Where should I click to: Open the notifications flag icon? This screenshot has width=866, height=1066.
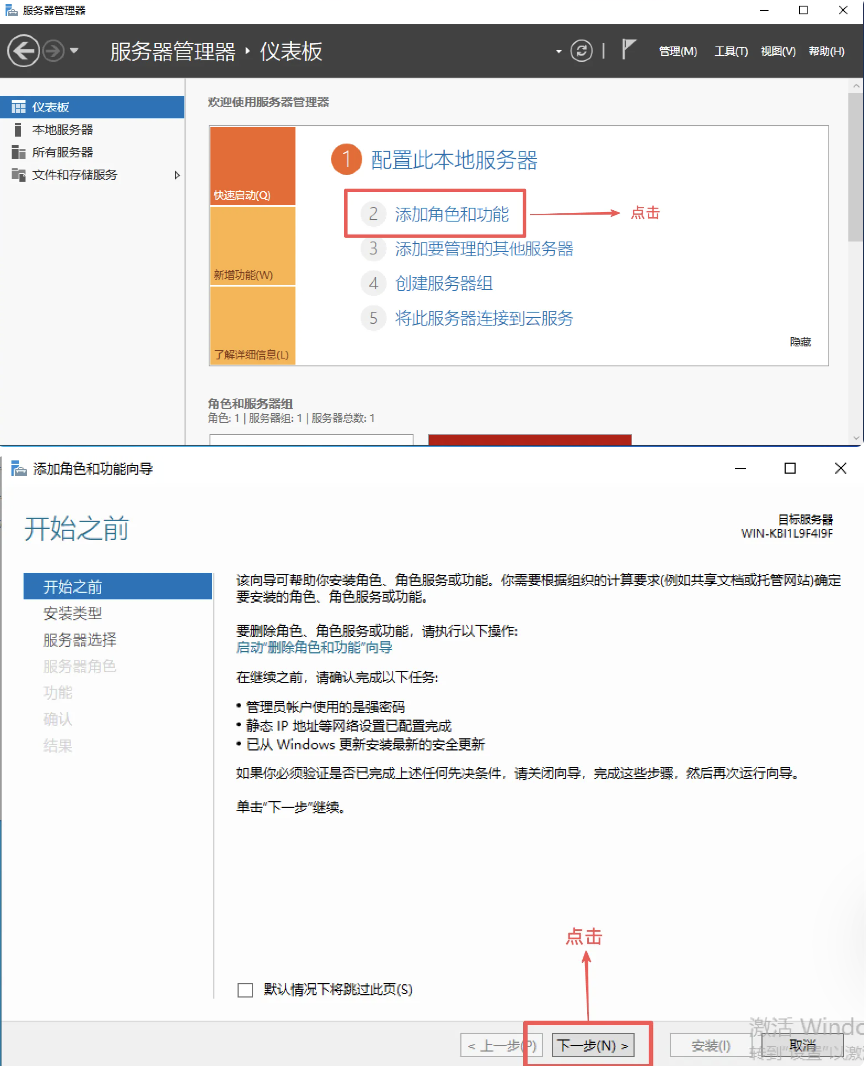pos(629,49)
